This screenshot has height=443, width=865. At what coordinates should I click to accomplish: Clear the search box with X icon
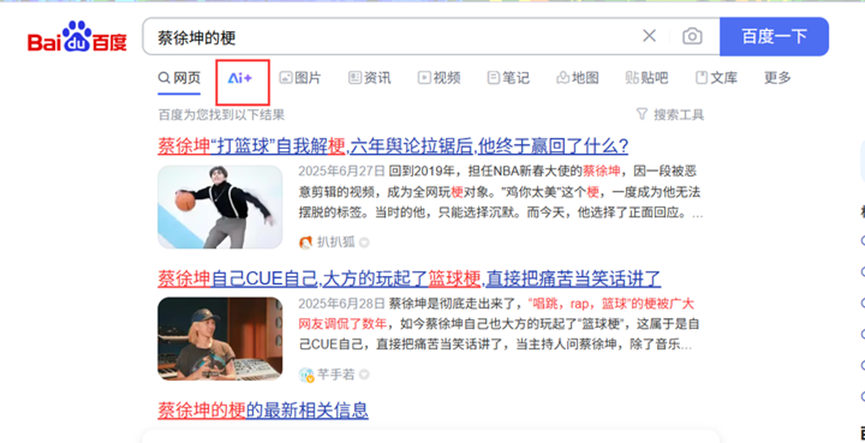coord(649,36)
